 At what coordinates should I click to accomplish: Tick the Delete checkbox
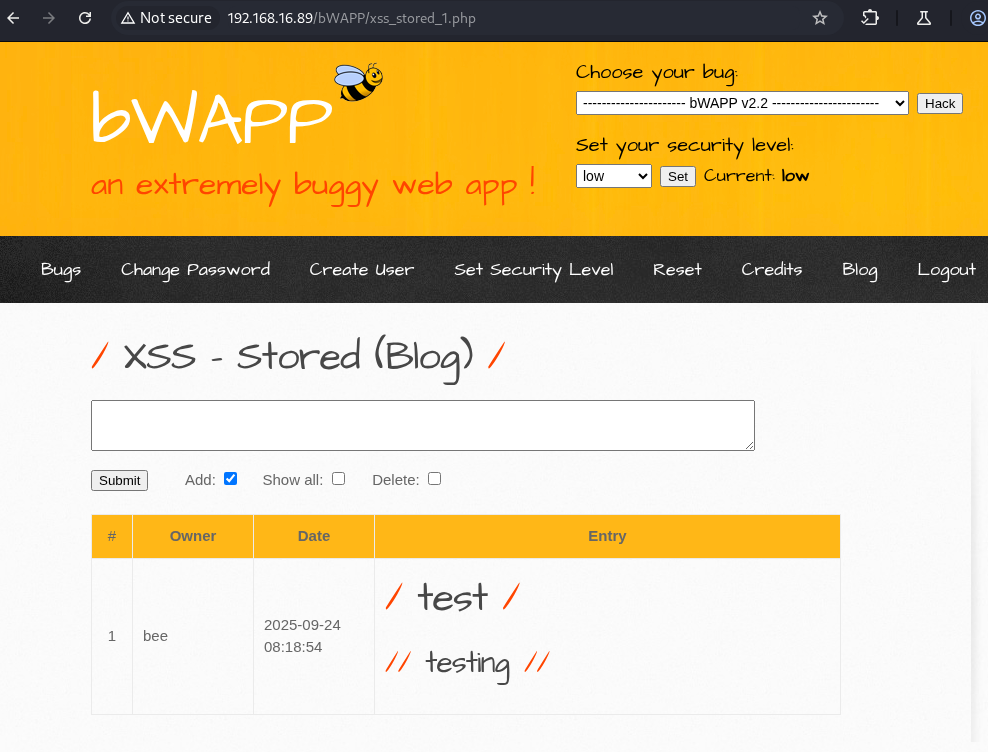(x=434, y=478)
